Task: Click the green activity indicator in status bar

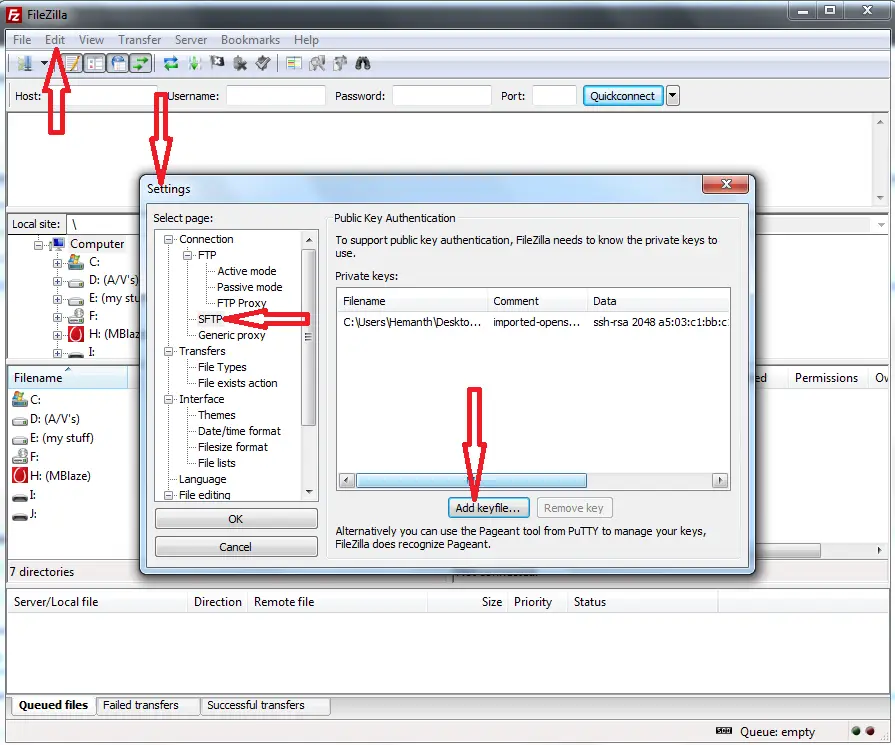Action: pyautogui.click(x=856, y=731)
